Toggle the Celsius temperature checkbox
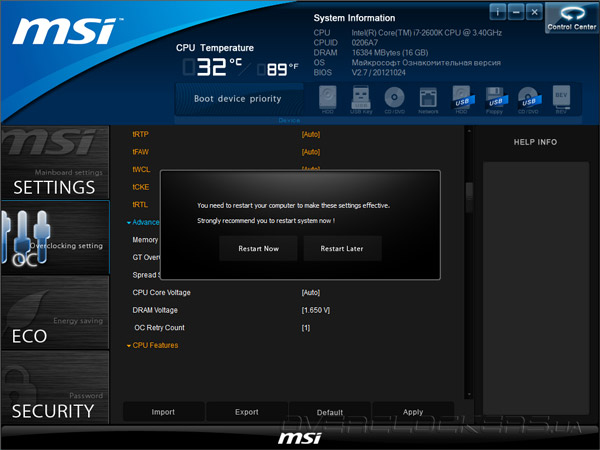The image size is (600, 450). 188,67
